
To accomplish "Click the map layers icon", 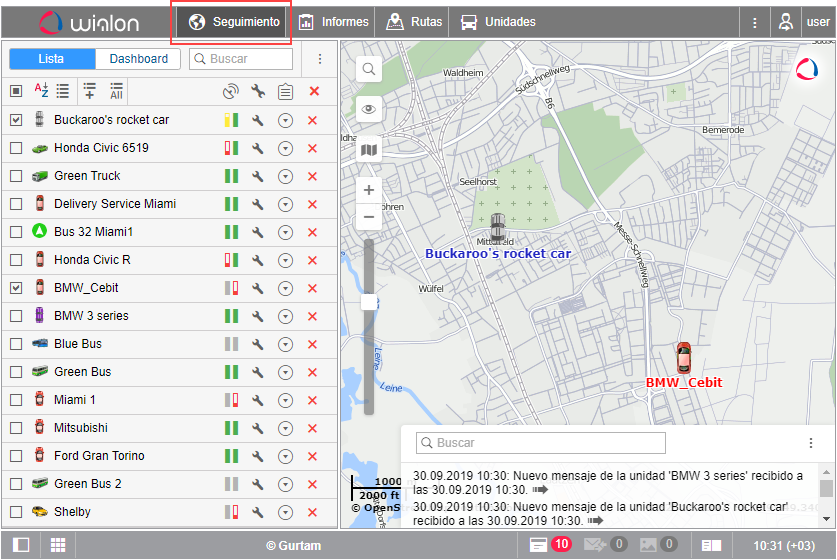I will pyautogui.click(x=369, y=150).
